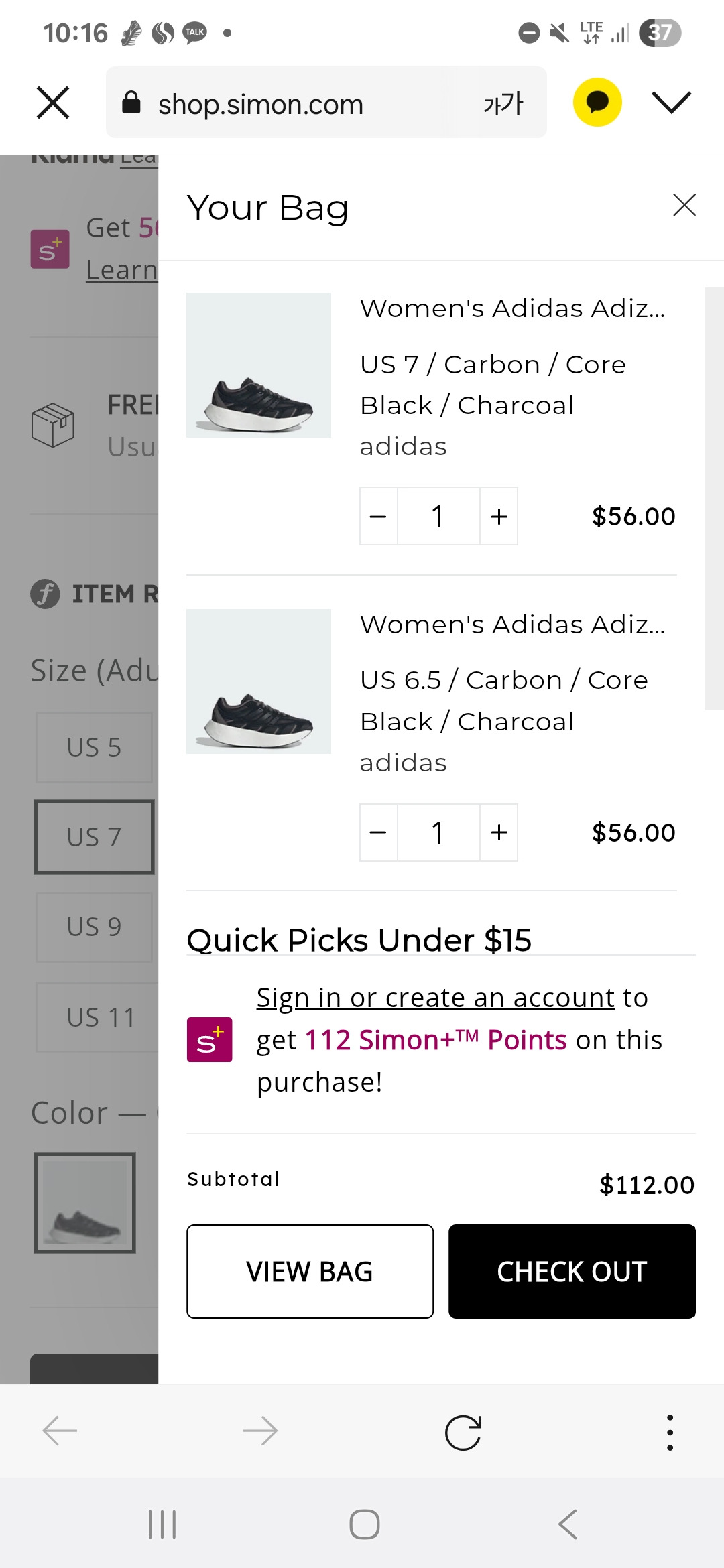Increase quantity of US 7 shoe
Screen dimensions: 724x1568
(499, 517)
